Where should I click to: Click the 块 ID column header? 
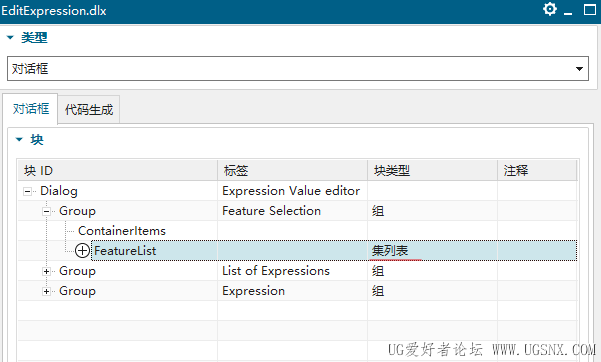[x=118, y=170]
